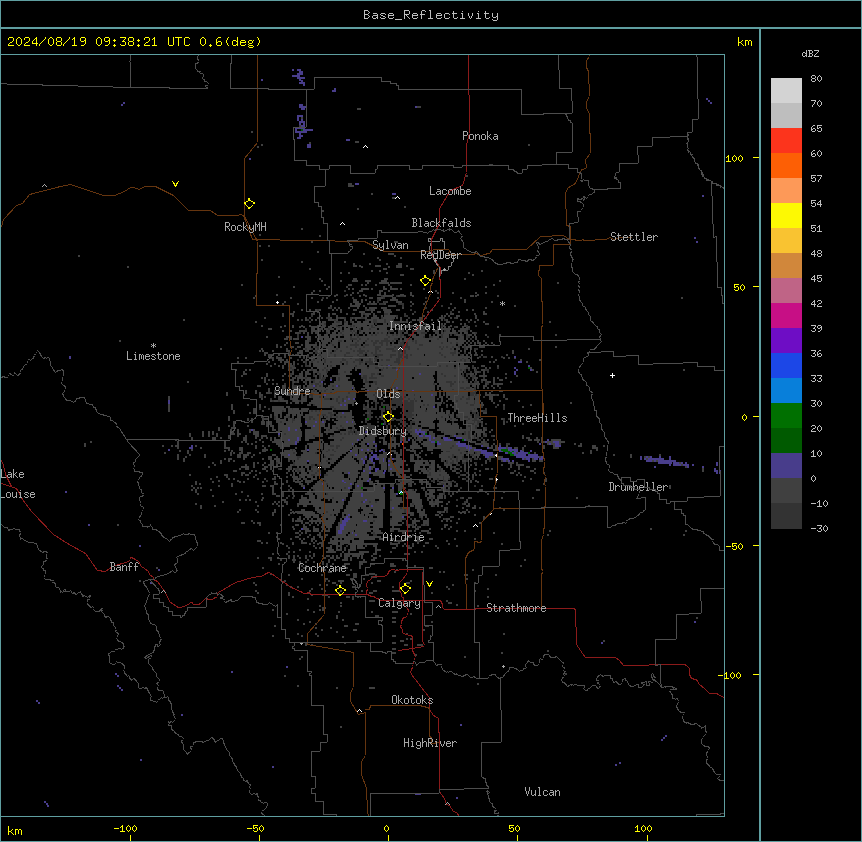Select the Airdrie label
The image size is (862, 842).
click(x=403, y=537)
